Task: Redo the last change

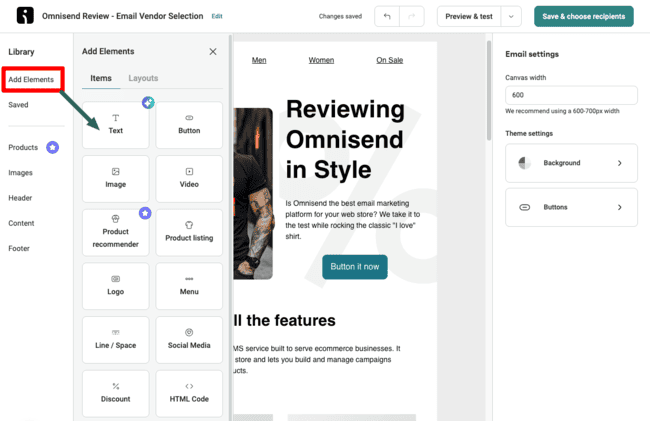Action: click(x=412, y=16)
